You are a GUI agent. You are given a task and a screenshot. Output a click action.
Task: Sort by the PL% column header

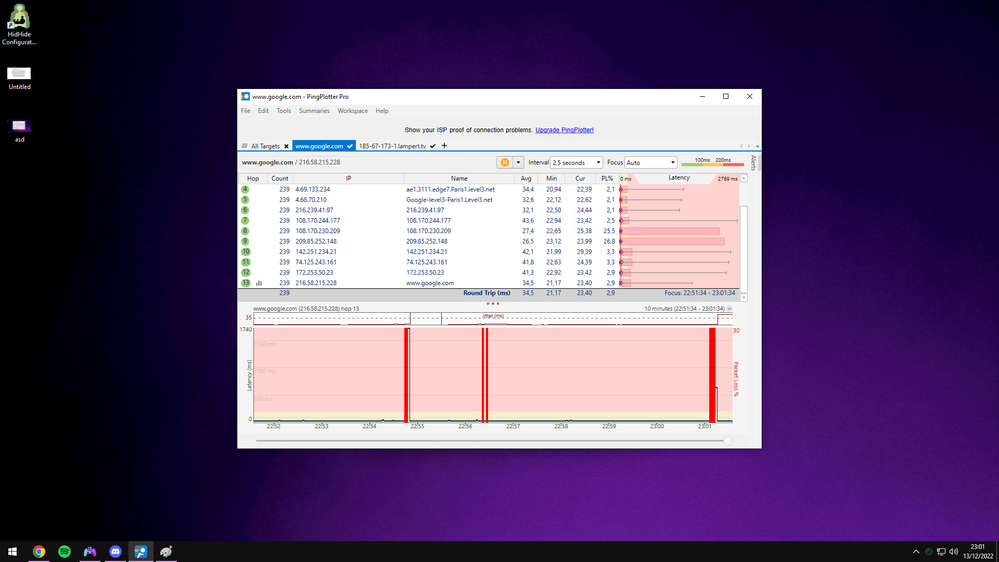tap(607, 178)
